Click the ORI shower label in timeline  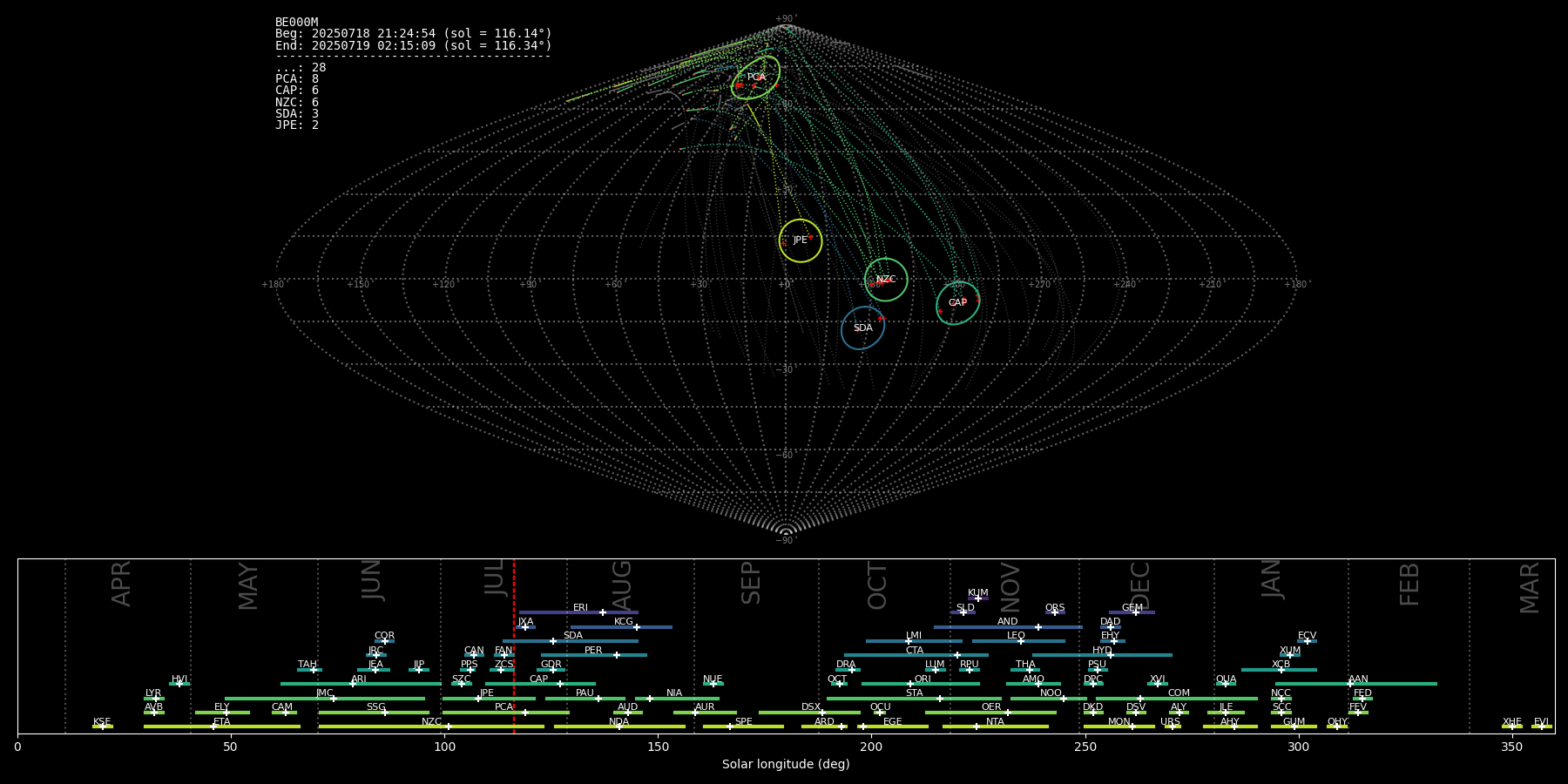(923, 679)
